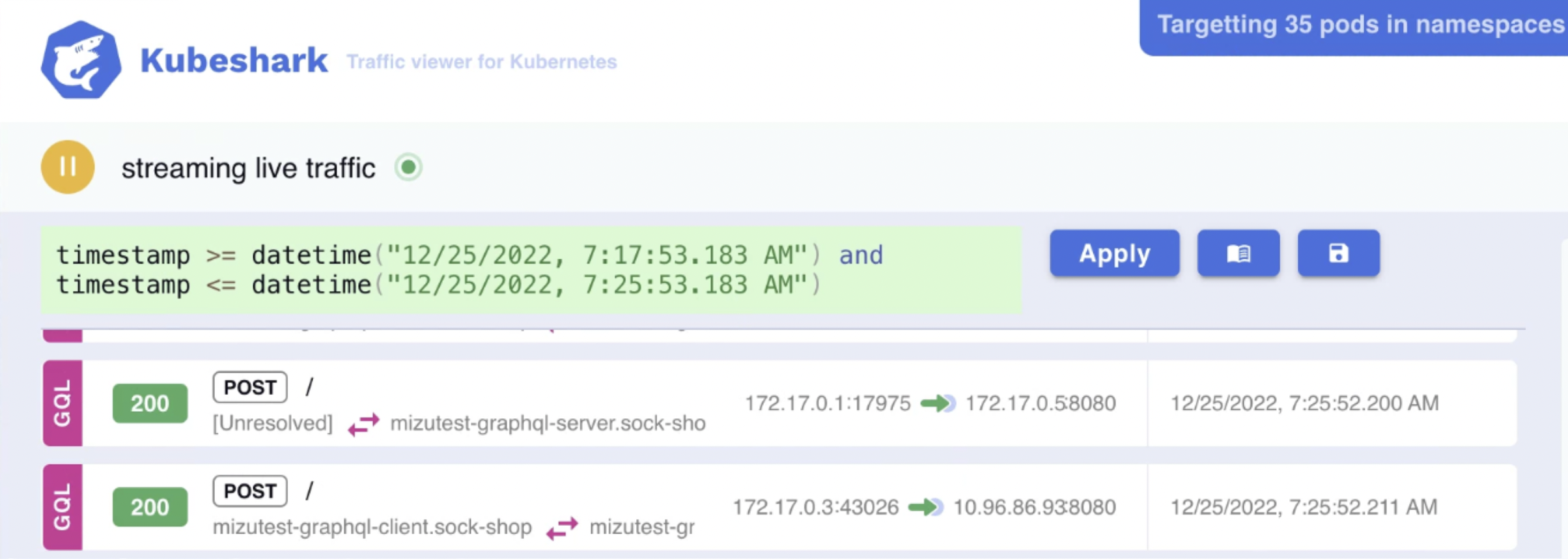1568x559 pixels.
Task: Click timestamp 12/25/2022, 7:25:52.200 AM
Action: 1305,403
